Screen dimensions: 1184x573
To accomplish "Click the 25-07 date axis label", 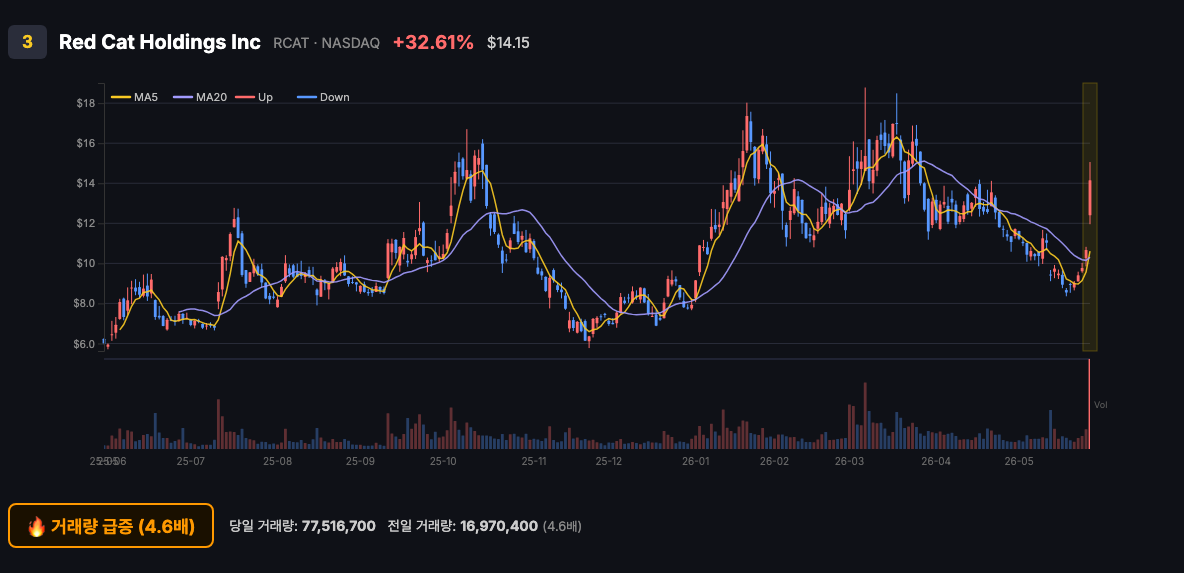I will click(x=190, y=461).
